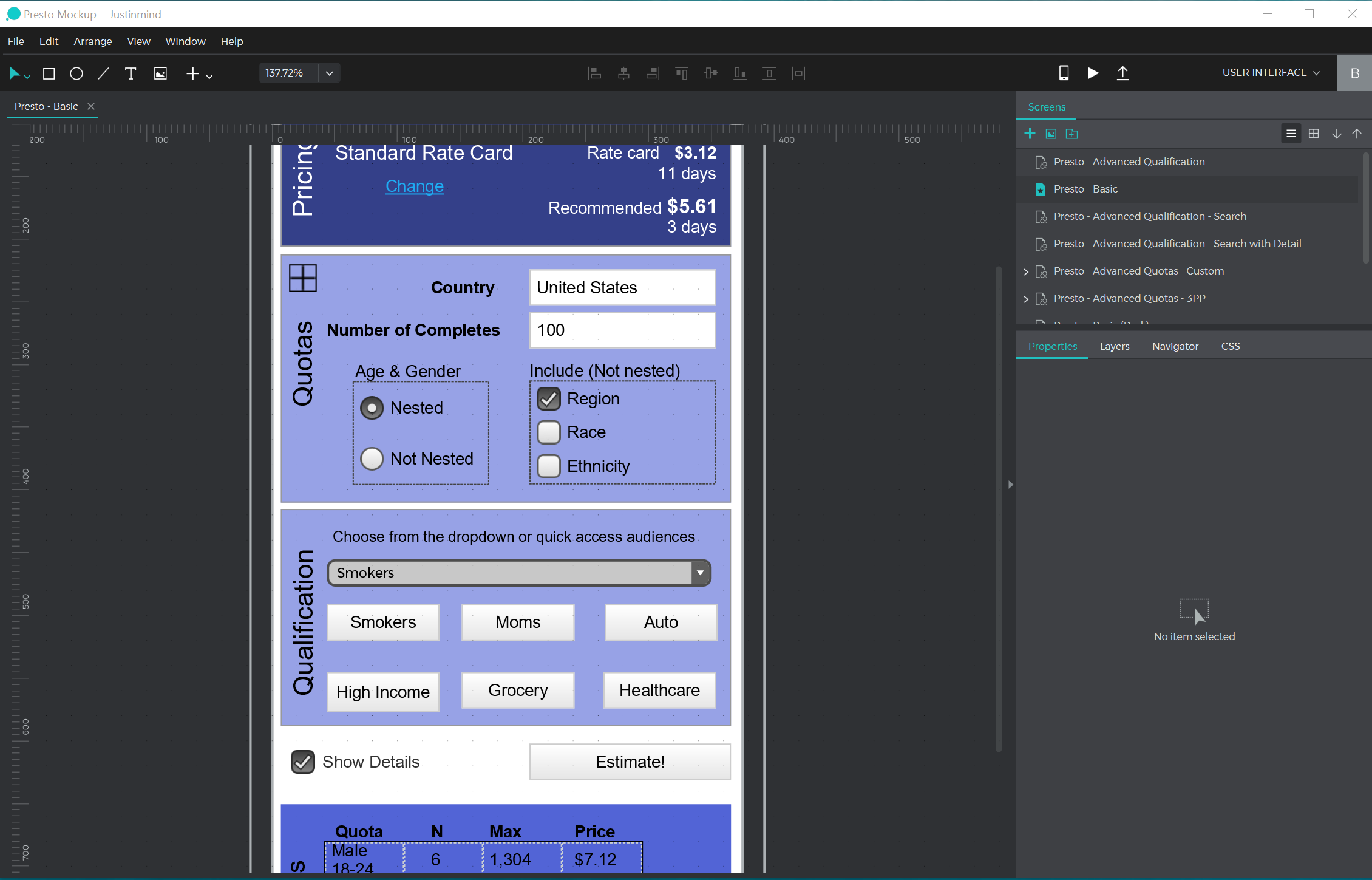Toggle the Nested radio button

(372, 407)
